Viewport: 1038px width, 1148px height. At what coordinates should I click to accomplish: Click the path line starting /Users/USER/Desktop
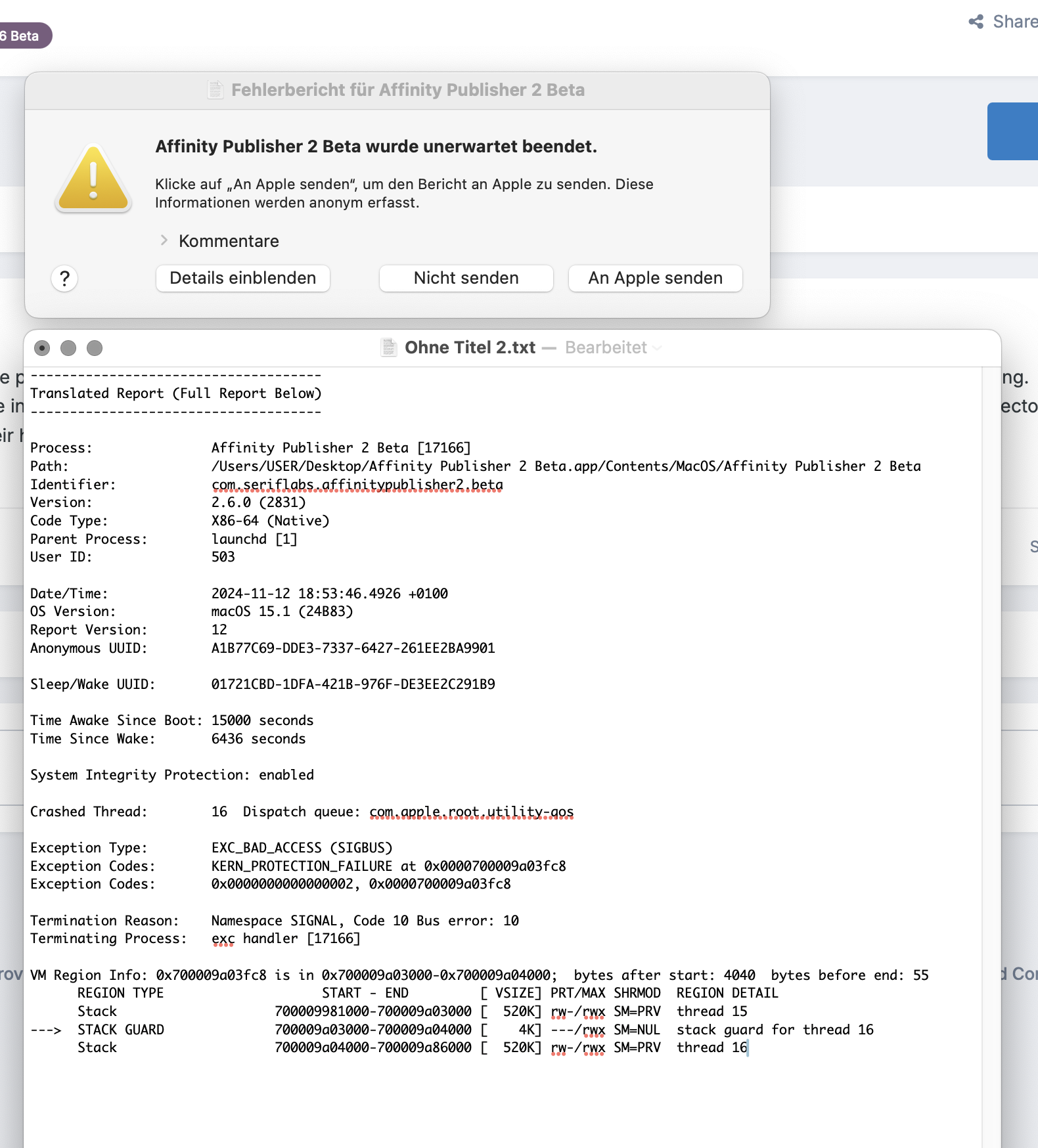(566, 466)
